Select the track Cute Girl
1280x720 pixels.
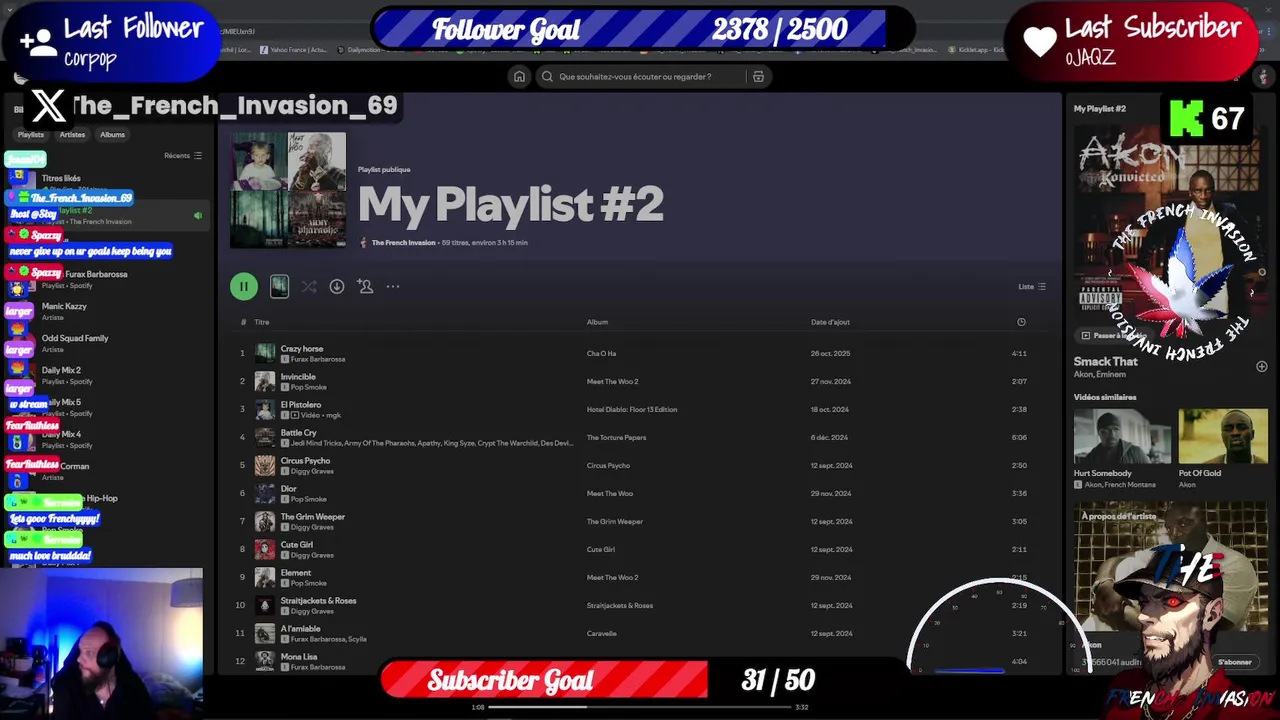pos(297,545)
